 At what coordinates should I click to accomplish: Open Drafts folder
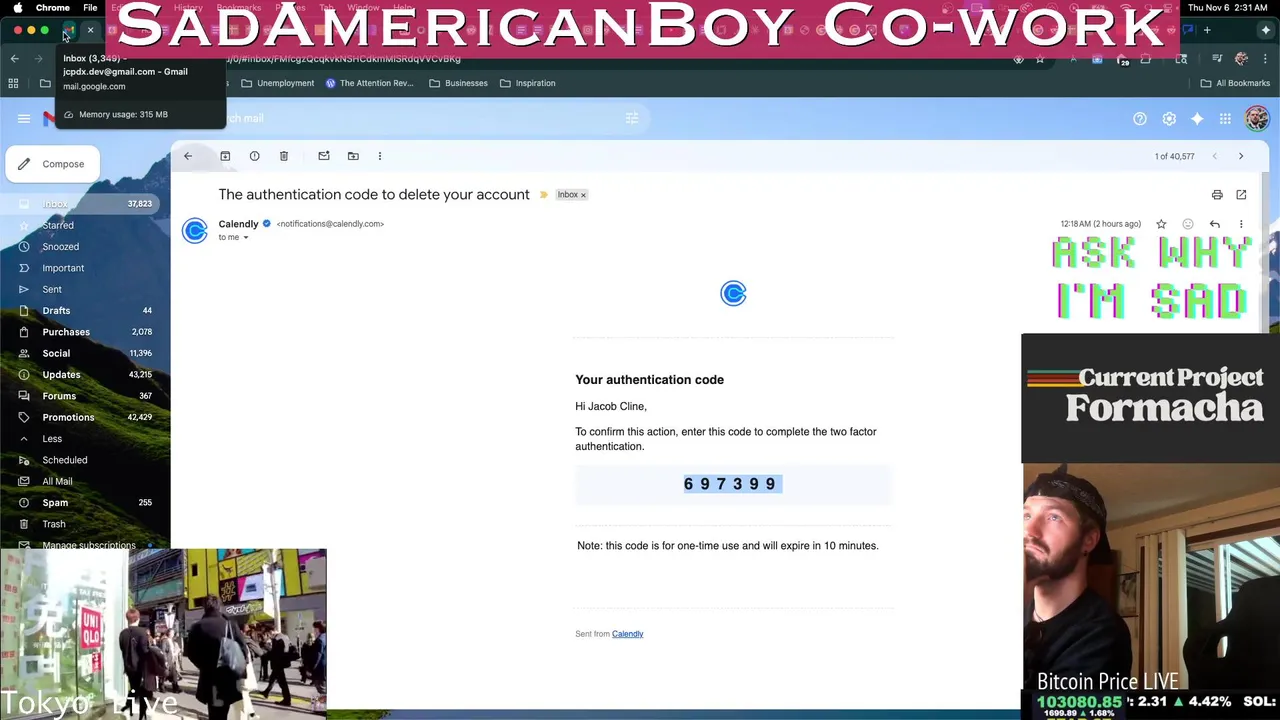click(80, 311)
